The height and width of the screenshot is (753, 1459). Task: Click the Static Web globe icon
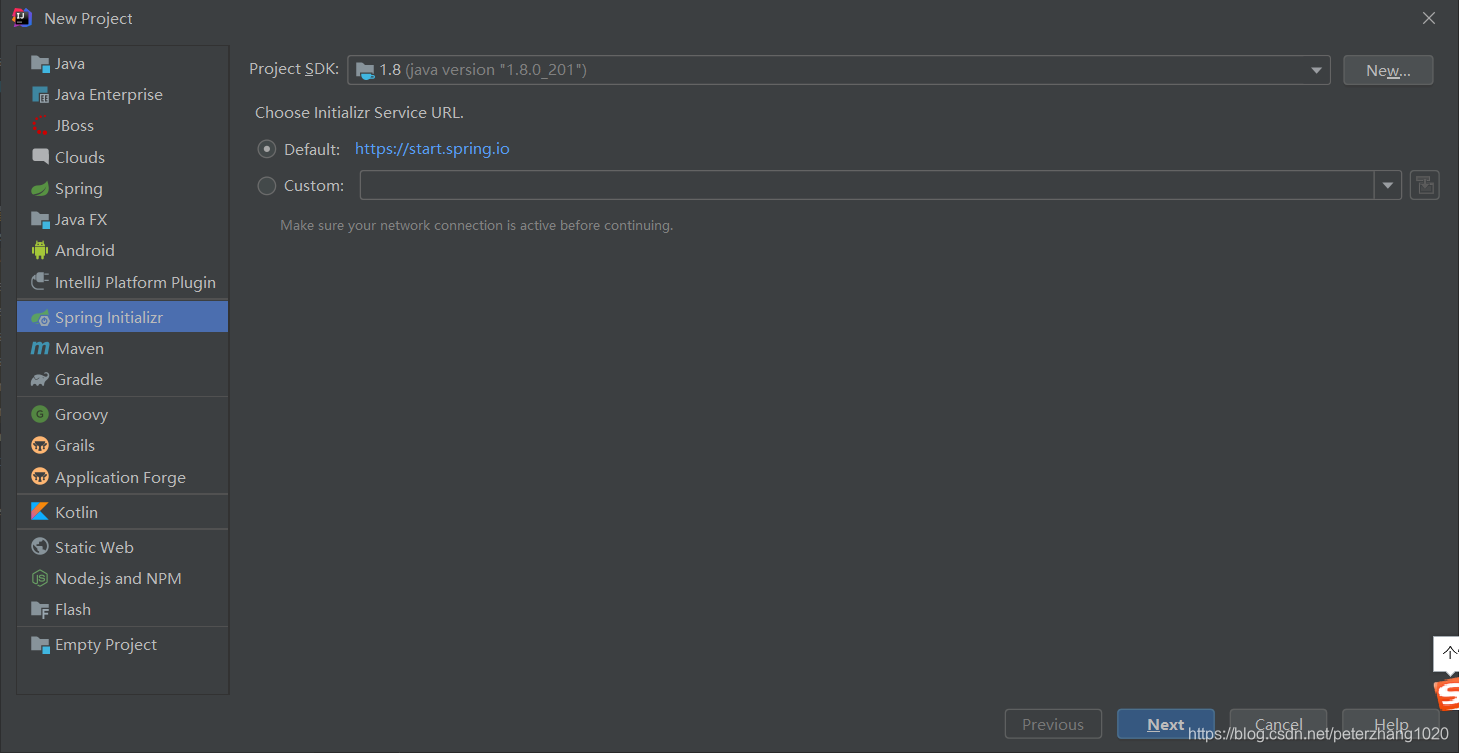click(40, 547)
